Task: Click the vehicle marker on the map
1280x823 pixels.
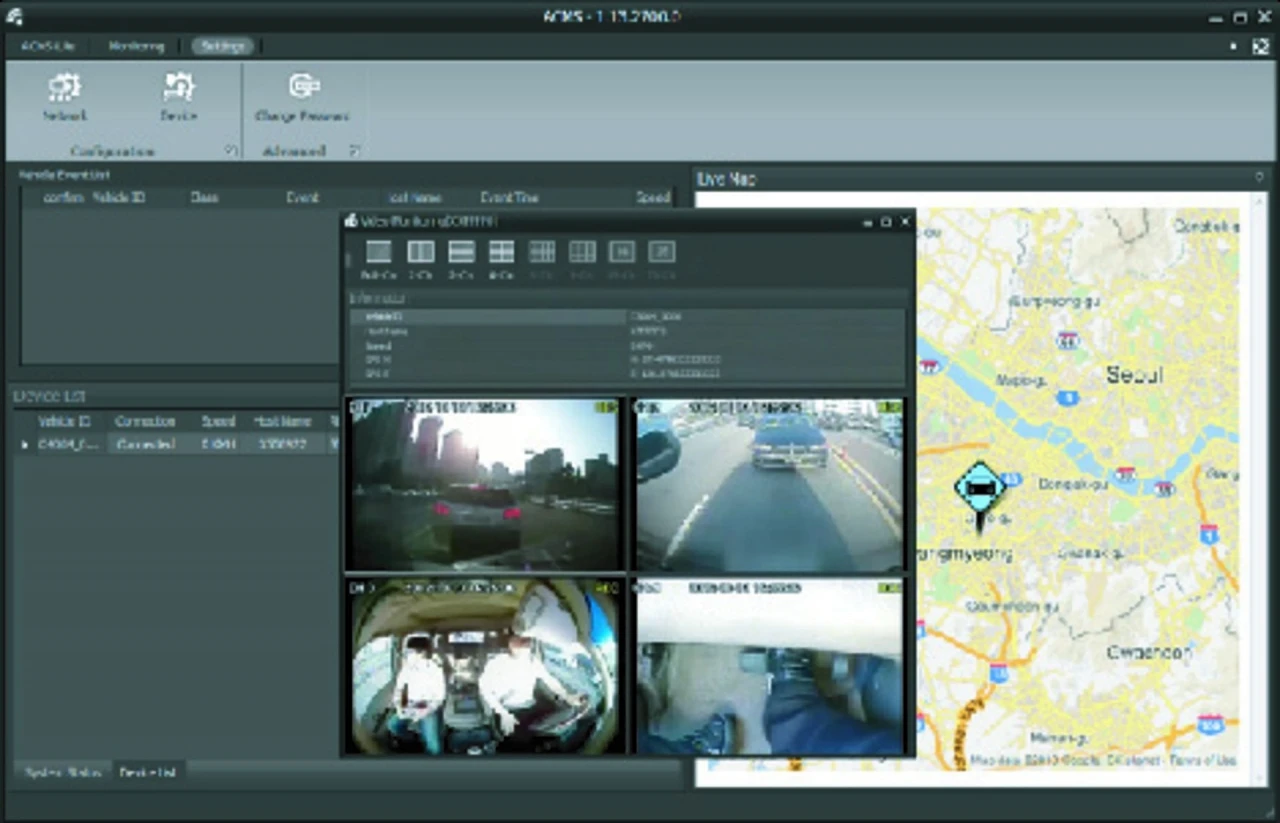Action: click(x=980, y=487)
